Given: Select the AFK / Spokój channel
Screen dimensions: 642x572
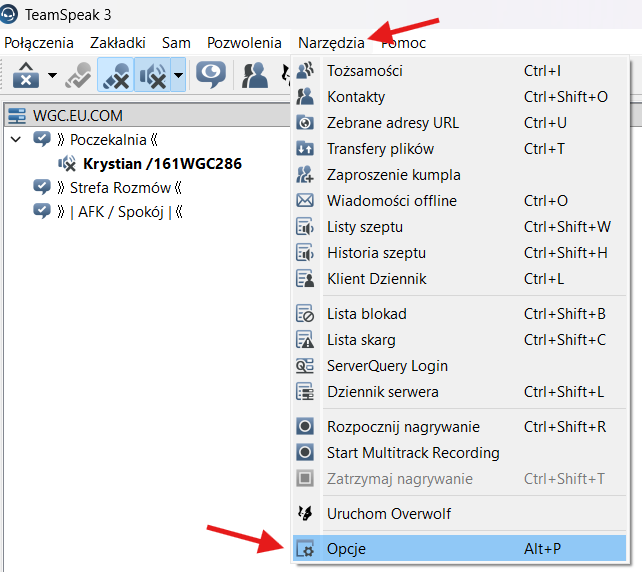Looking at the screenshot, I should point(126,211).
